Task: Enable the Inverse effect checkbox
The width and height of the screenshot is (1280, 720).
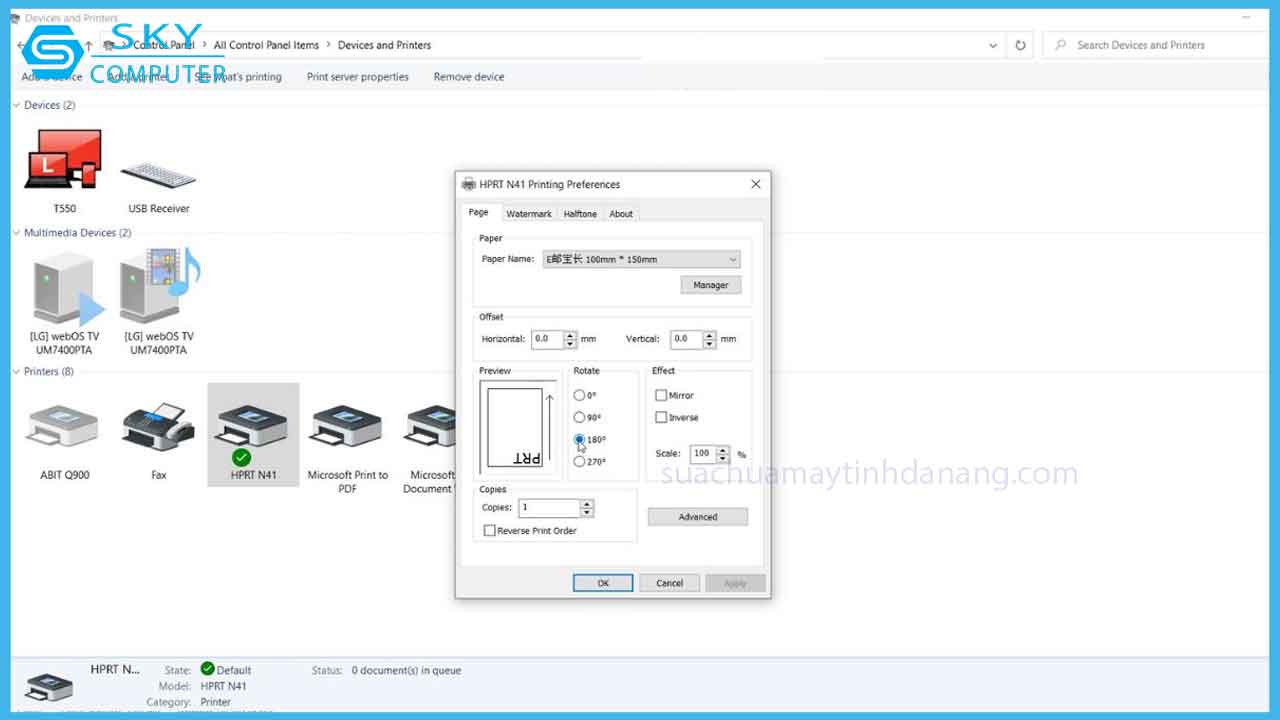Action: pos(661,418)
